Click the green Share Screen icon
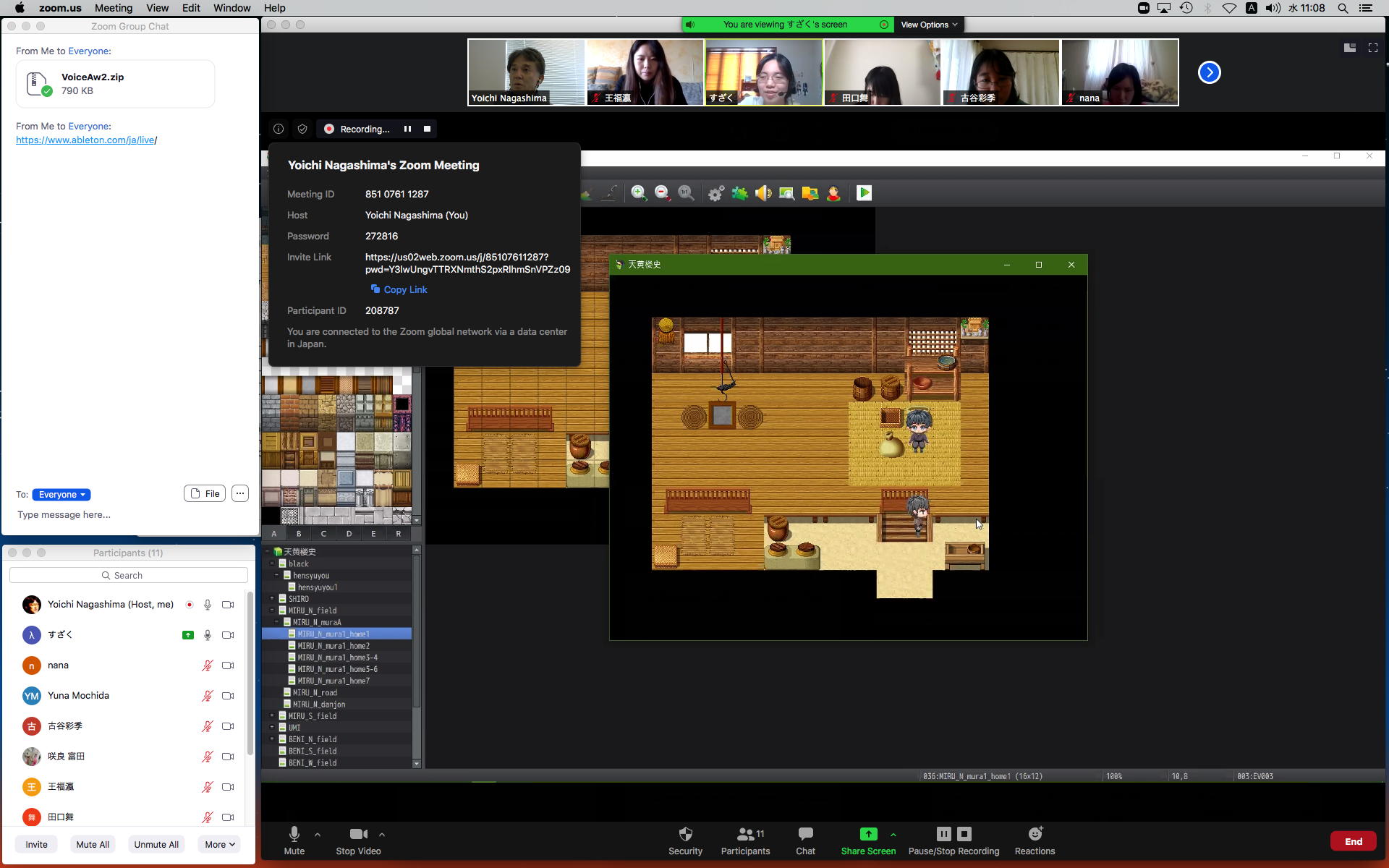 [868, 834]
